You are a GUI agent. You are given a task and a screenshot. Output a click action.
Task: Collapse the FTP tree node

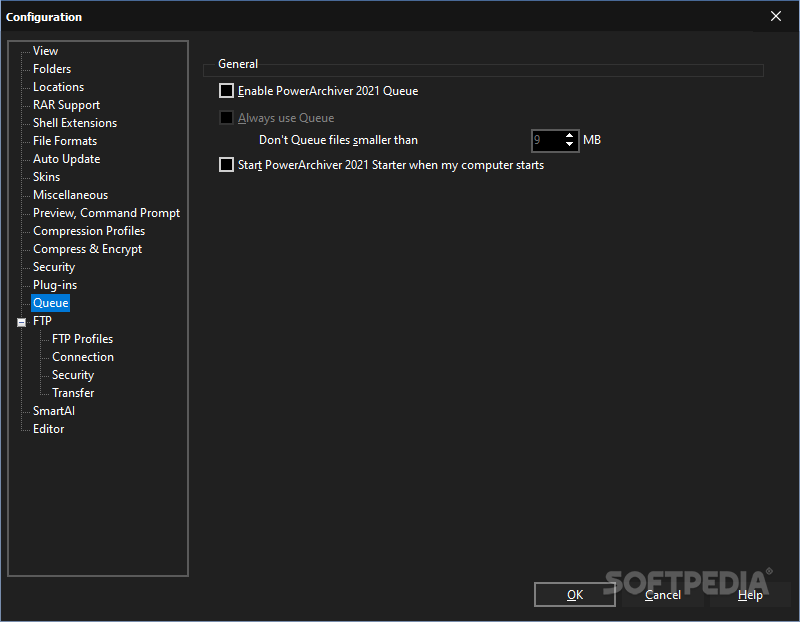[21, 322]
